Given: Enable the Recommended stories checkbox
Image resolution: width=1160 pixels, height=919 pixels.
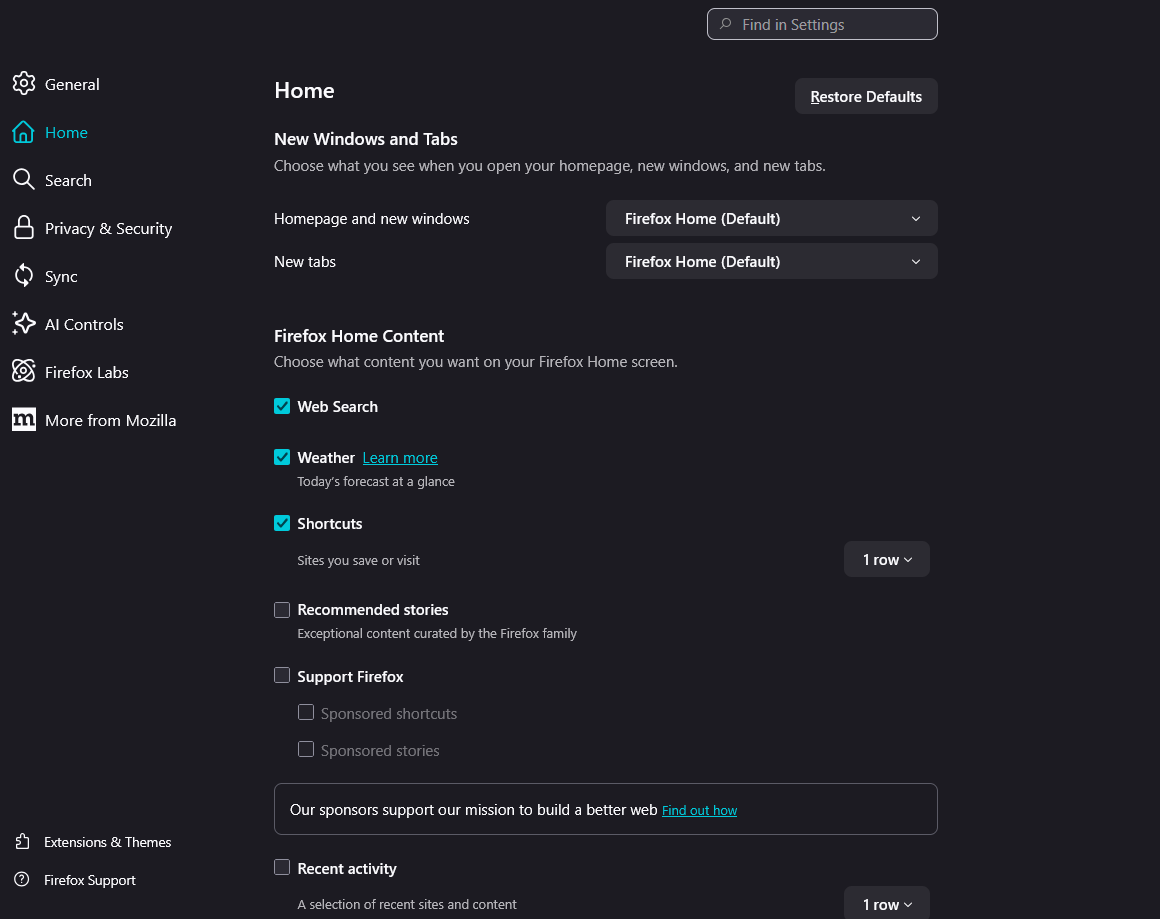Looking at the screenshot, I should [x=282, y=609].
